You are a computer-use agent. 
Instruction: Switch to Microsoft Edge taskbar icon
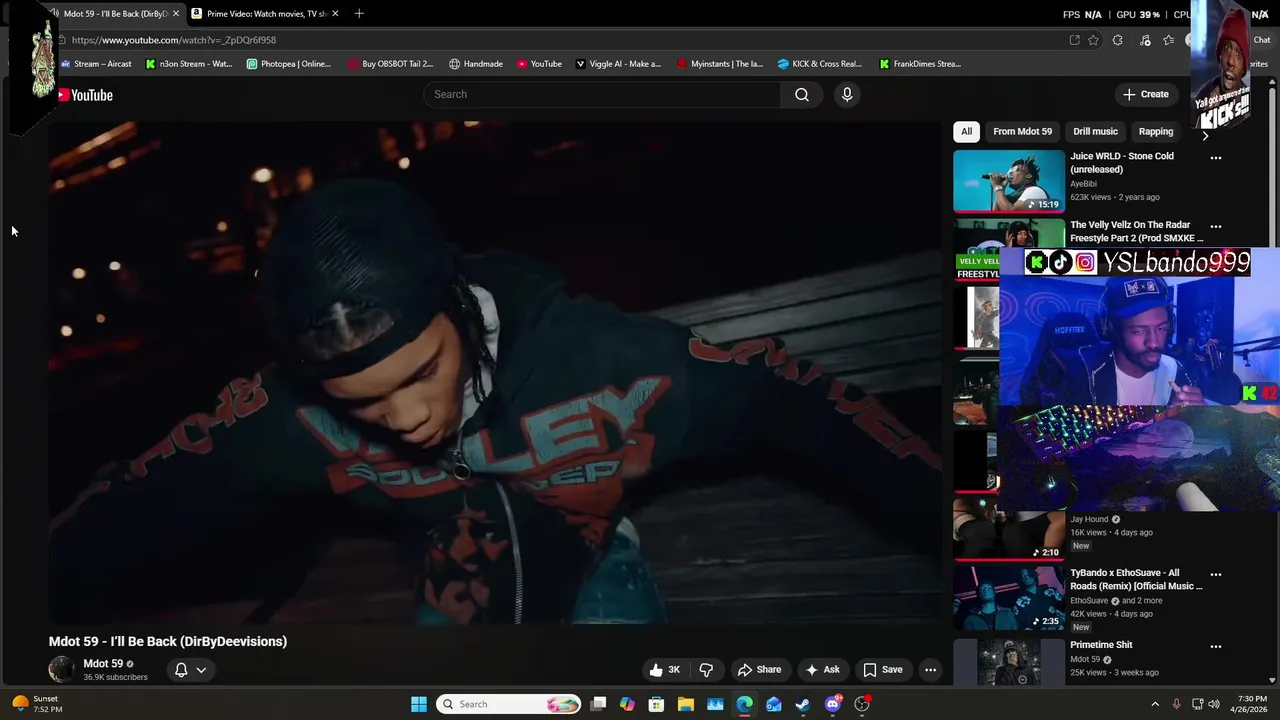tap(744, 704)
